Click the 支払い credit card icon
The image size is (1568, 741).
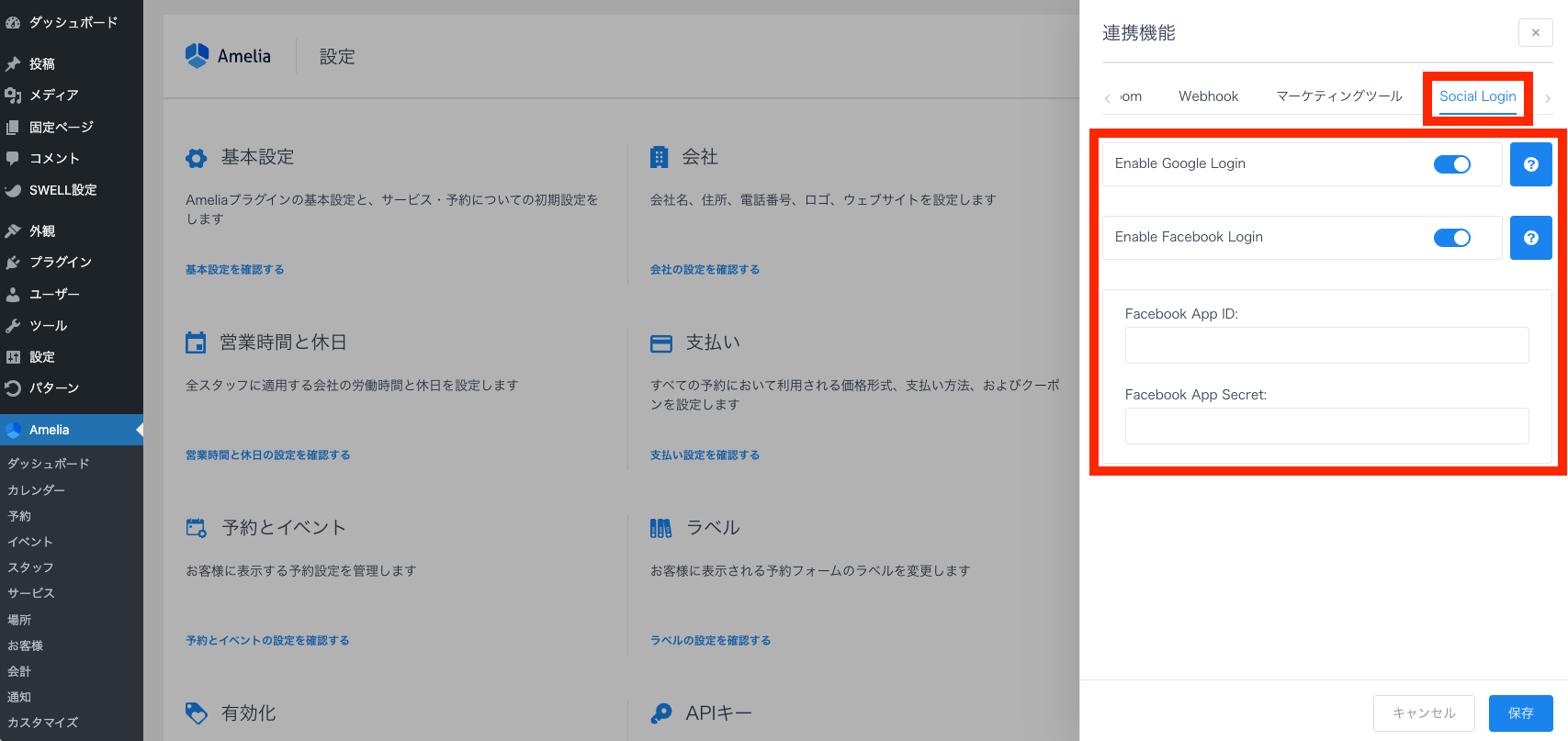click(661, 343)
